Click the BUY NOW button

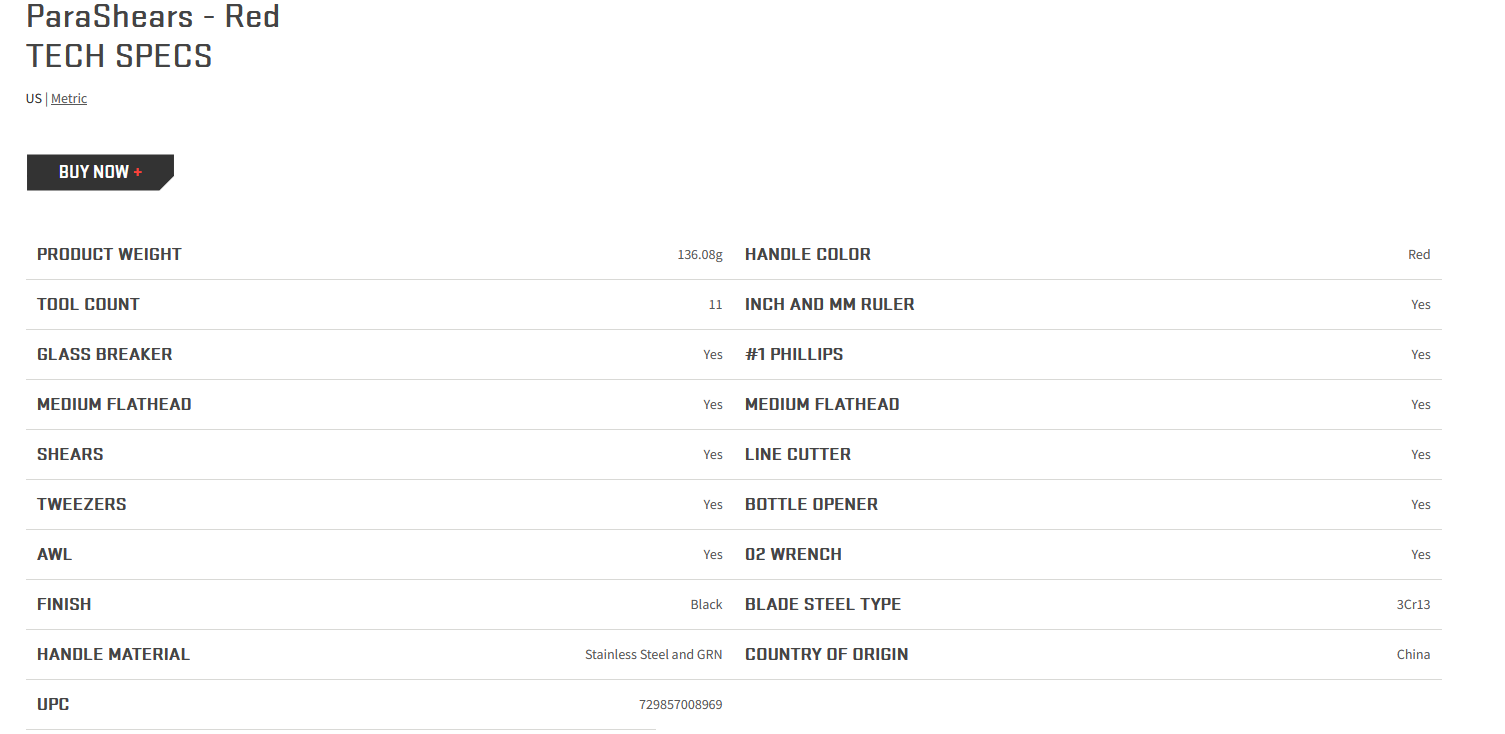100,172
